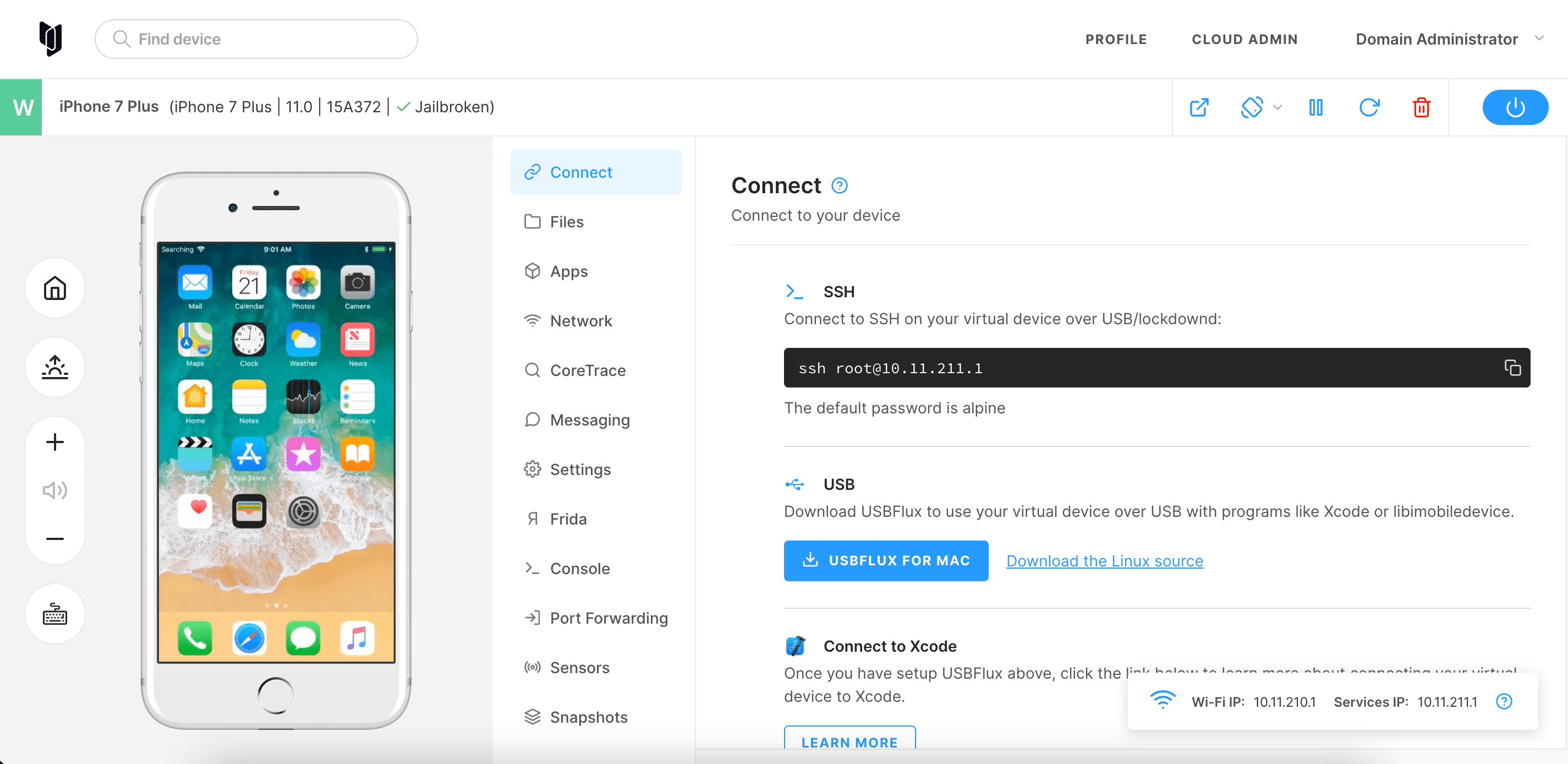
Task: Tap the Wallet app on iPhone screen
Action: coord(249,511)
